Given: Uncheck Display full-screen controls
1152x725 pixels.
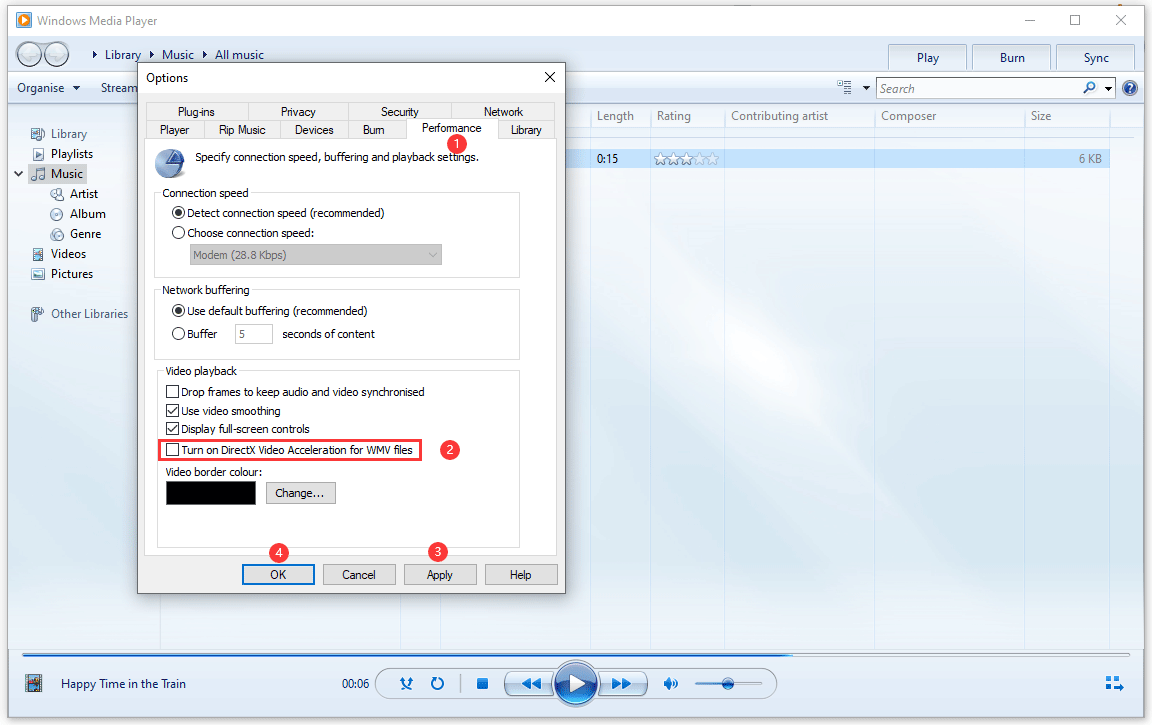Looking at the screenshot, I should (x=173, y=429).
